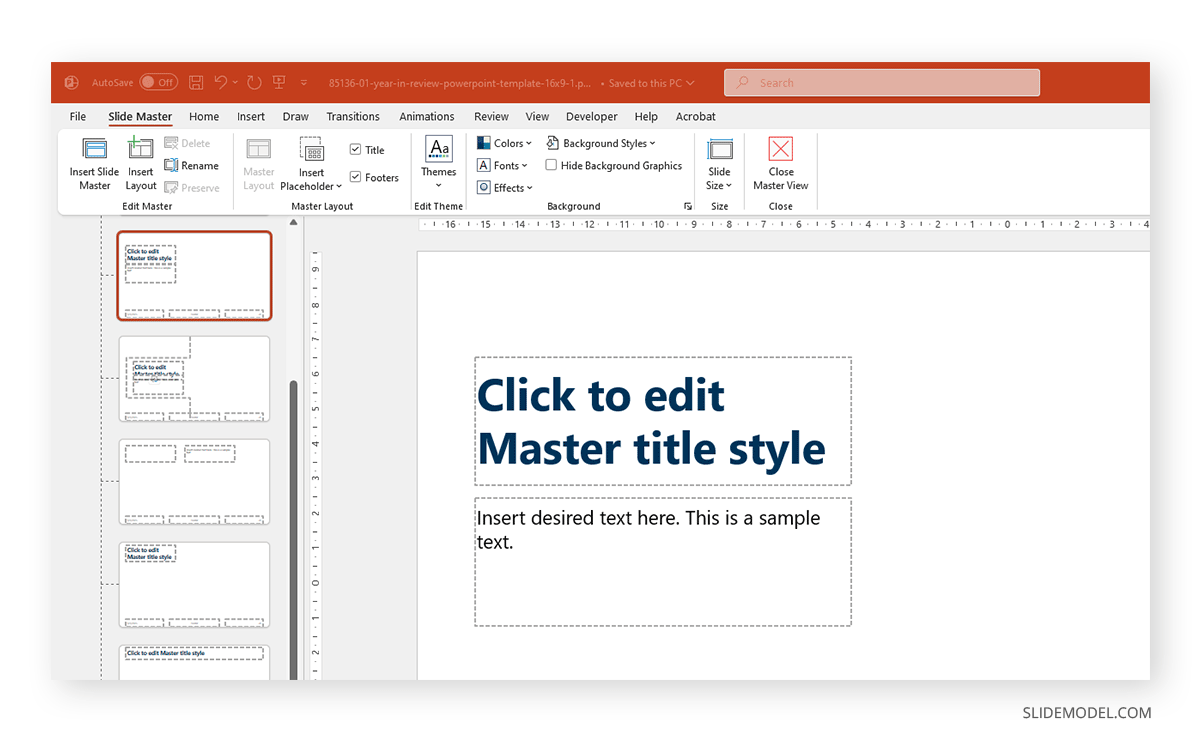This screenshot has height=743, width=1200.
Task: Open the theme Colors palette
Action: tap(504, 142)
